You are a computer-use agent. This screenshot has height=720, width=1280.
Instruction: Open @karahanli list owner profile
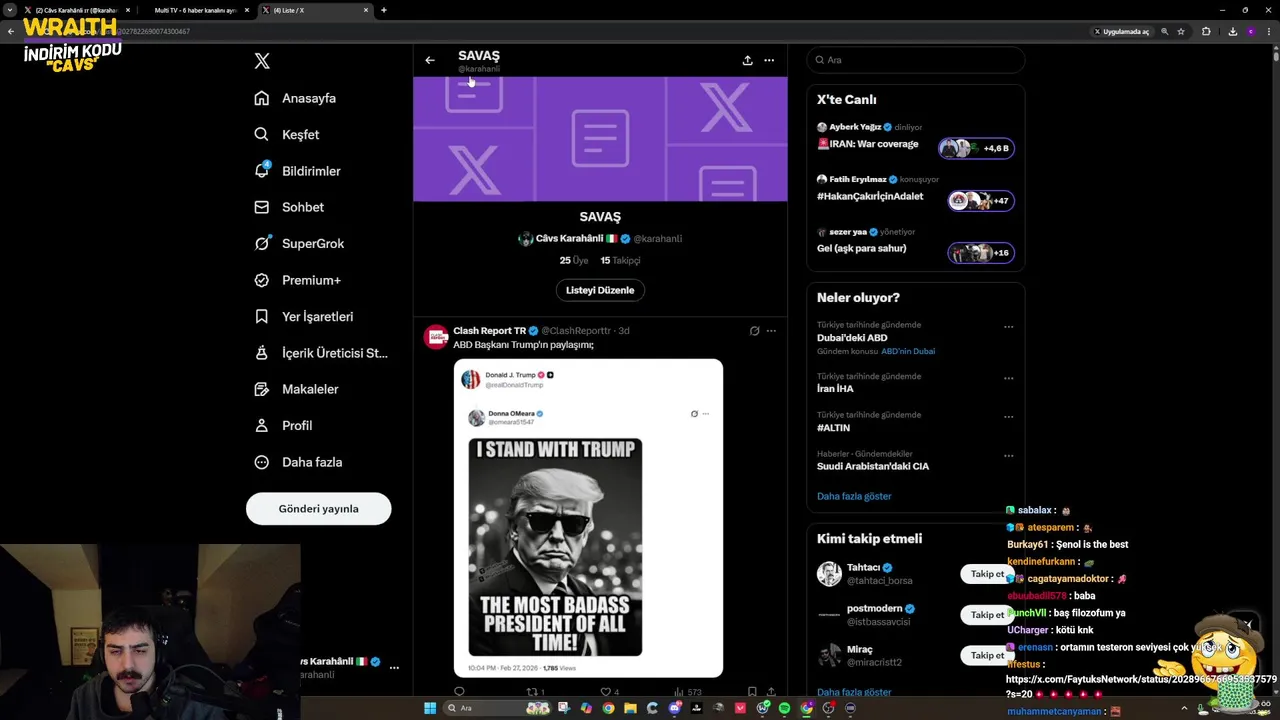pyautogui.click(x=658, y=239)
